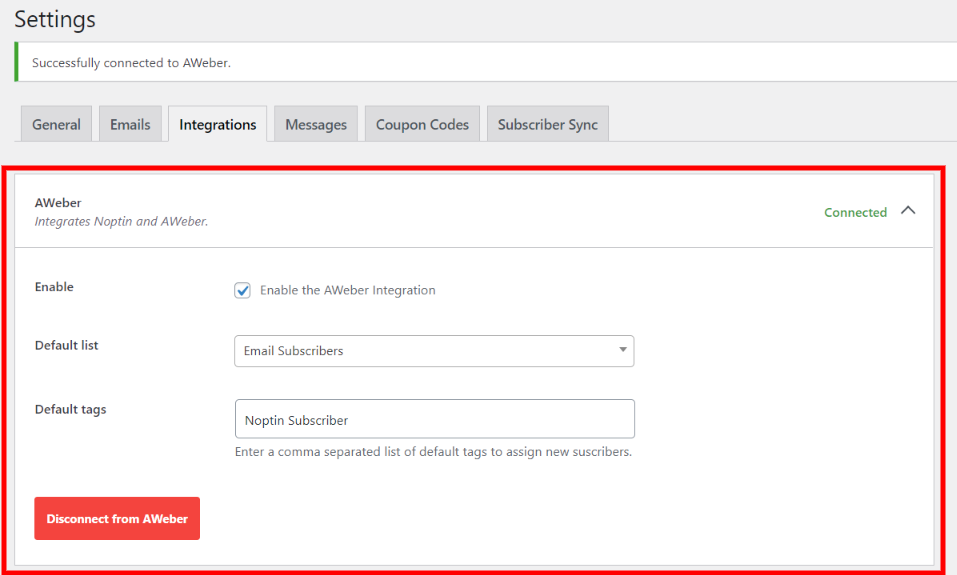Switch to the Subscriber Sync tab
Viewport: 957px width, 575px height.
pyautogui.click(x=547, y=124)
